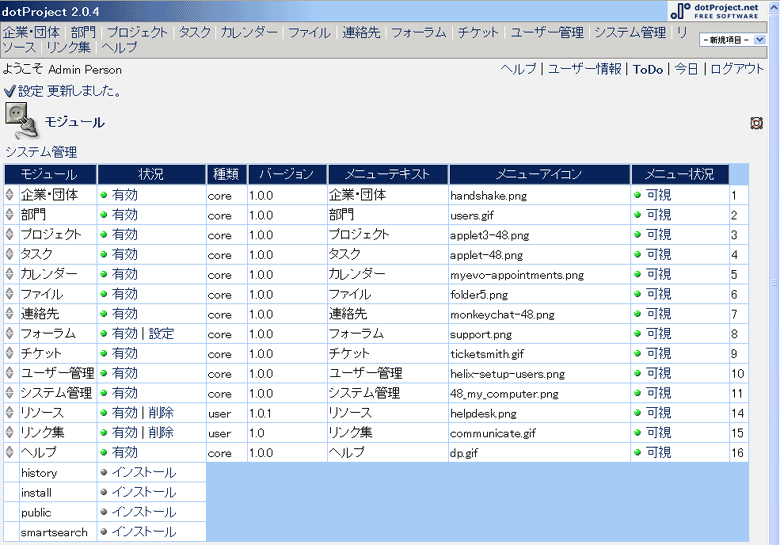Click grey status dot for public module
This screenshot has width=780, height=545.
(104, 512)
